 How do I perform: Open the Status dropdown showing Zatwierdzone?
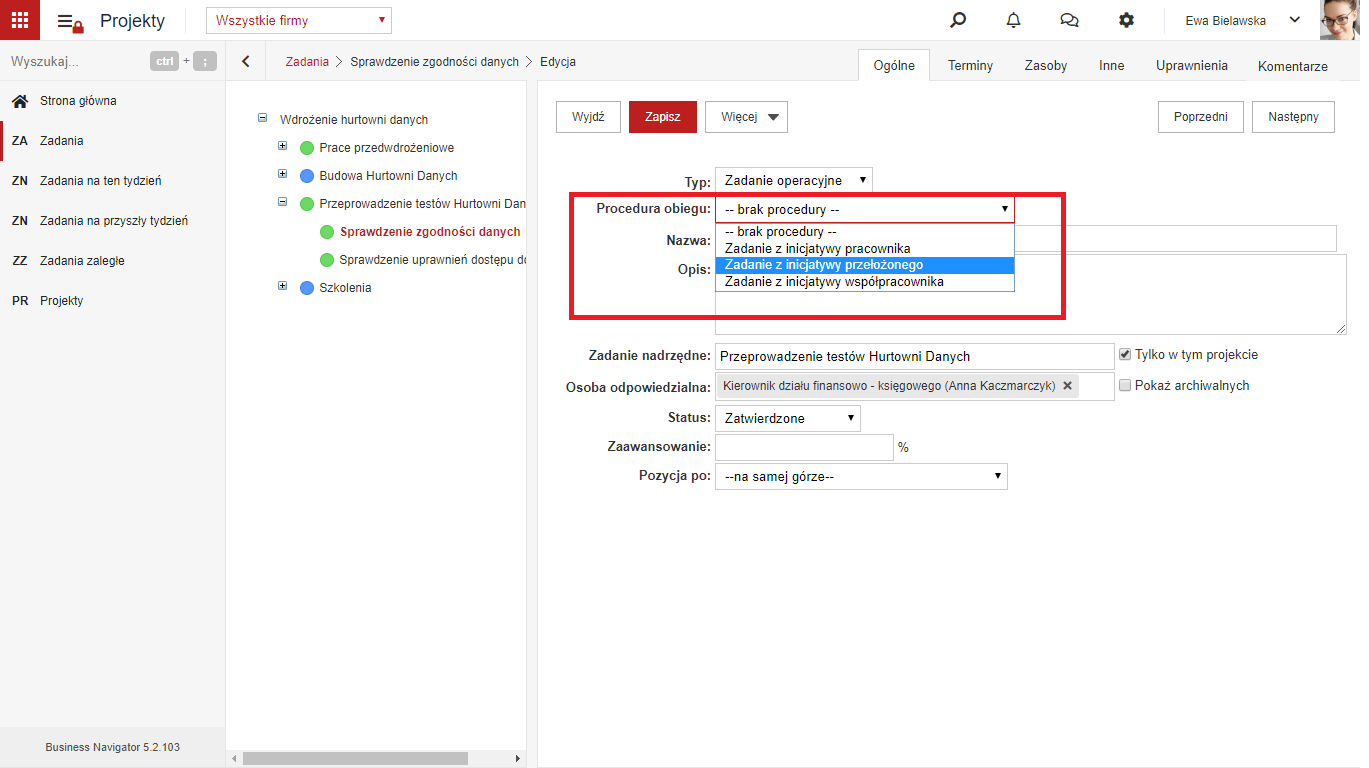(x=788, y=418)
